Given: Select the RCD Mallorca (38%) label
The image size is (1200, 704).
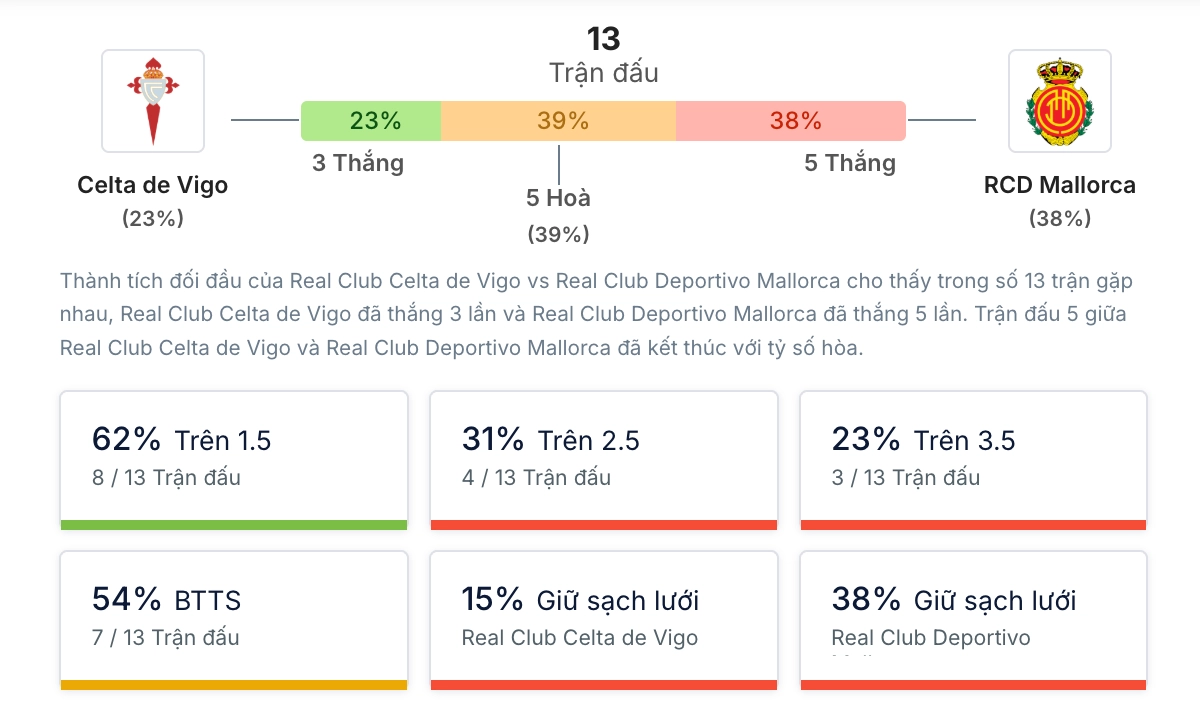Looking at the screenshot, I should [x=1059, y=198].
